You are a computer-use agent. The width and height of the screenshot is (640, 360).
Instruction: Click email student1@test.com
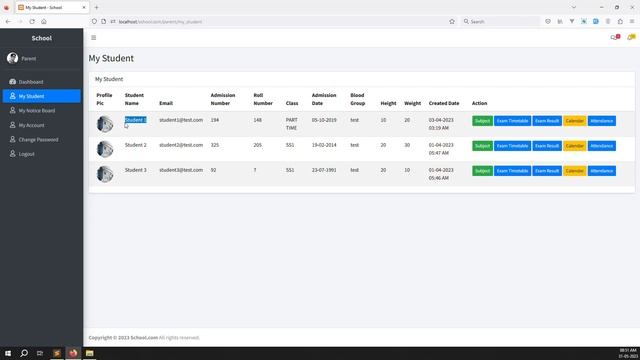click(181, 120)
